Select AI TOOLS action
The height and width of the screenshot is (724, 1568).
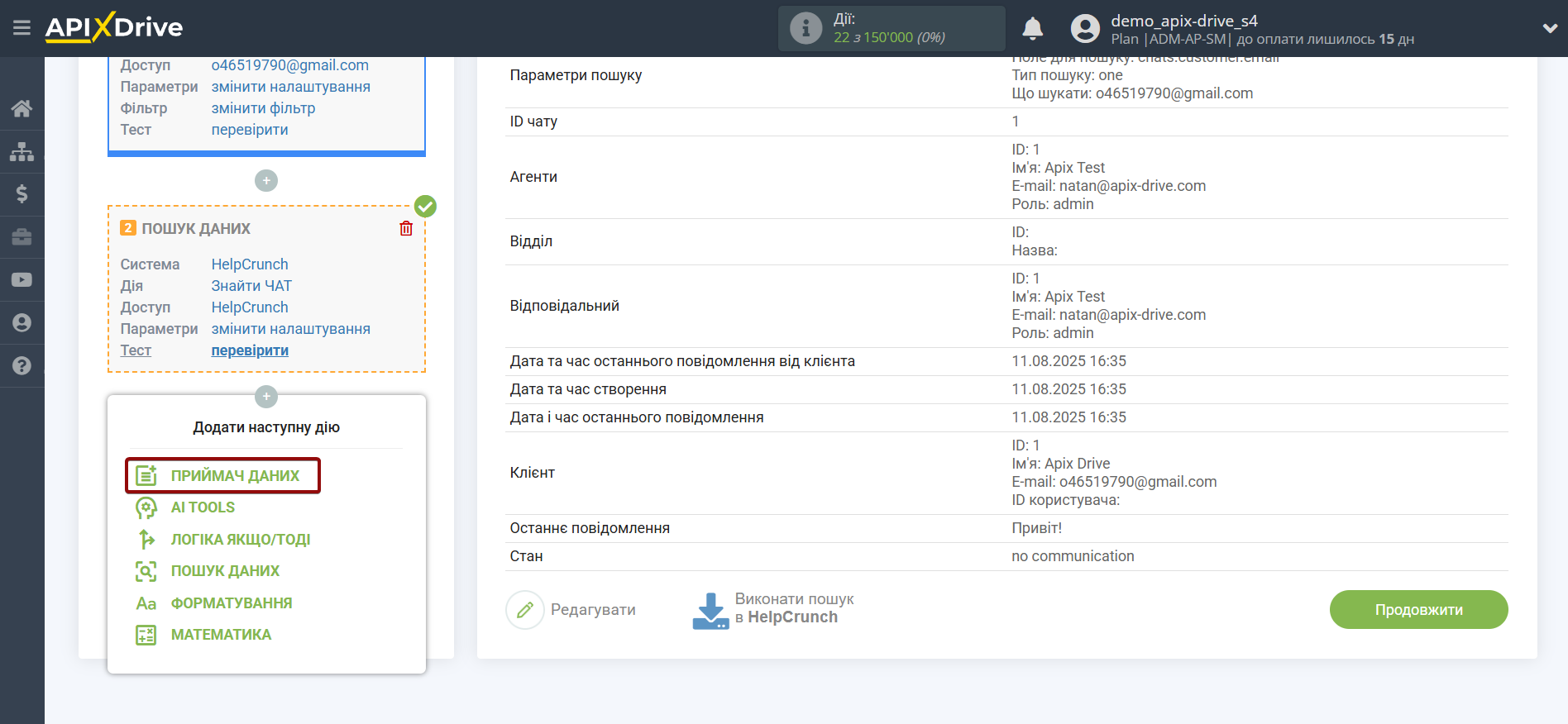click(x=203, y=507)
